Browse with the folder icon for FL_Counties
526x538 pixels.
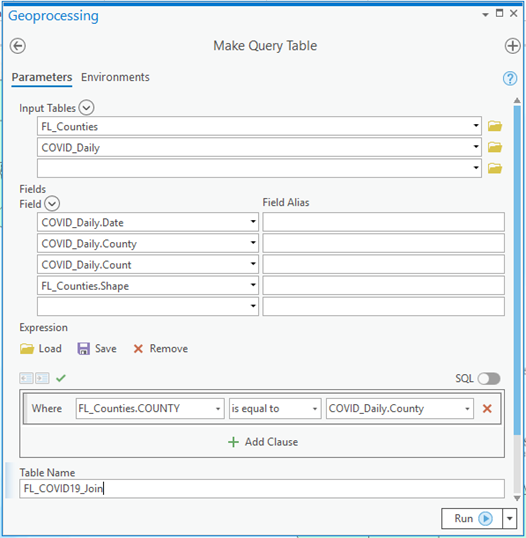[x=495, y=126]
